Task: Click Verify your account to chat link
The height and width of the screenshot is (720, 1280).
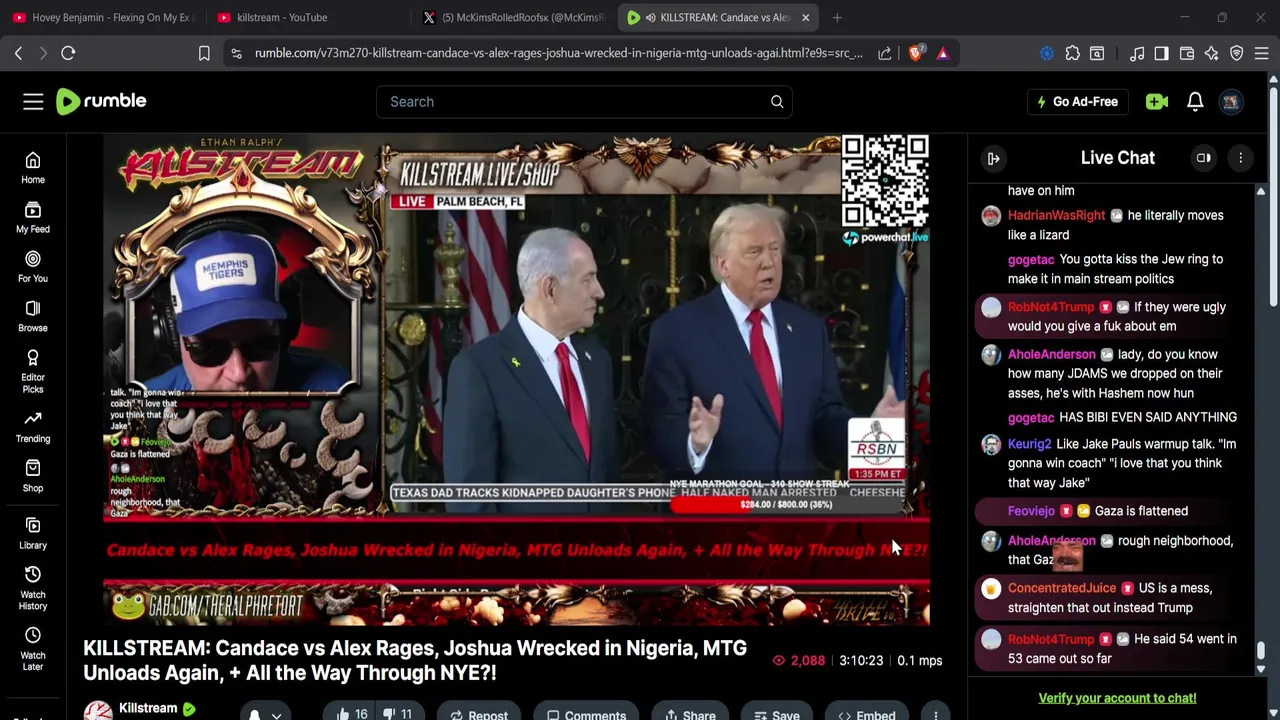Action: 1117,698
